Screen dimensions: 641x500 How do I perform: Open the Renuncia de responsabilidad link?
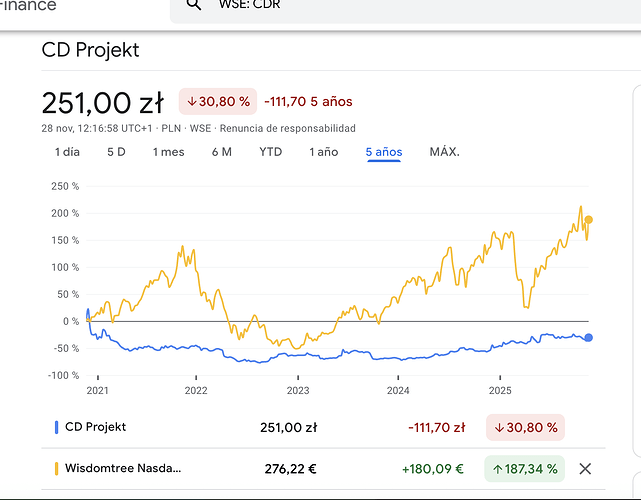tap(287, 128)
